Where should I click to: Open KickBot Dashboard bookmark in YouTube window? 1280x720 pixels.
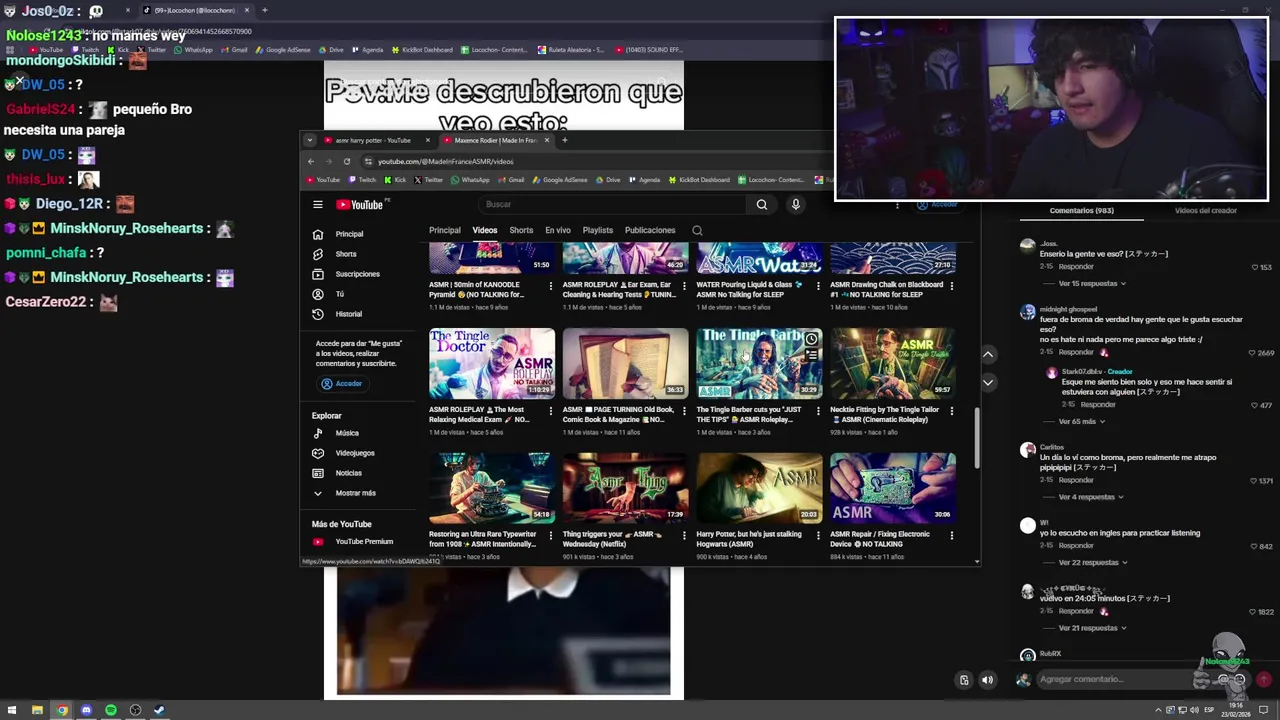click(x=699, y=180)
